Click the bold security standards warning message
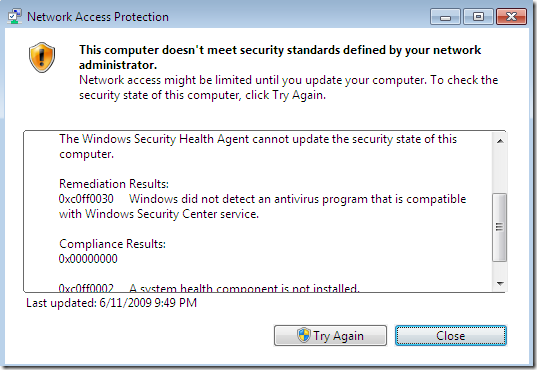This screenshot has width=537, height=370. [280, 57]
